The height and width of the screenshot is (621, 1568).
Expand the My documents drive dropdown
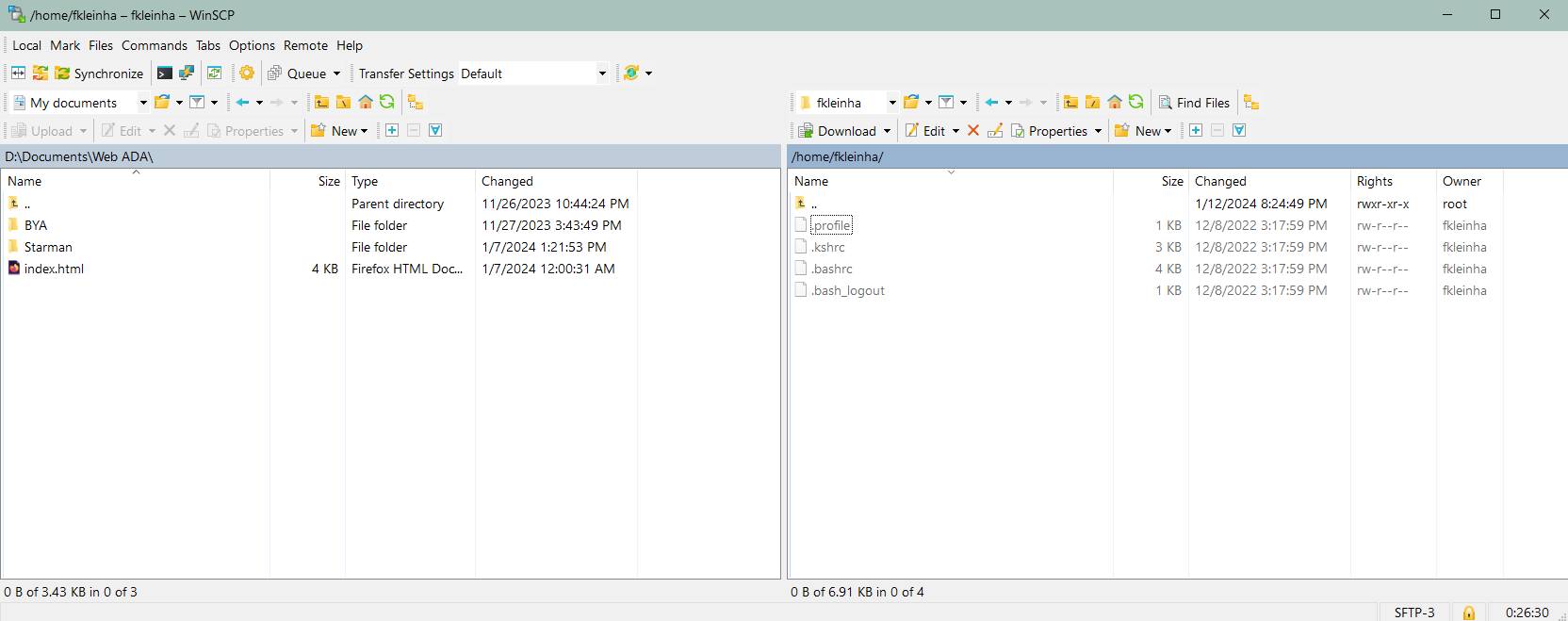click(x=143, y=103)
